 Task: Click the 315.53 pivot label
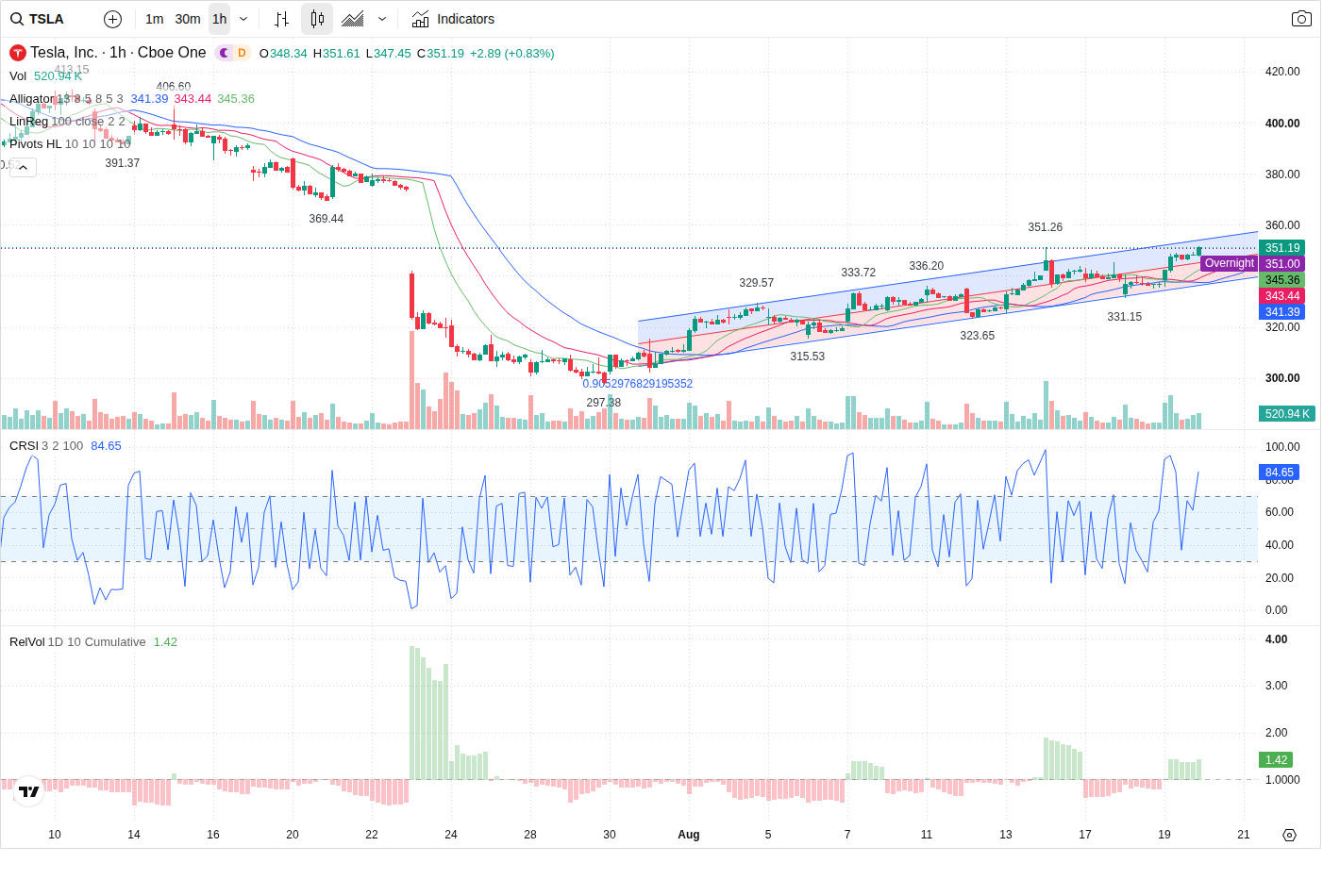pos(807,357)
